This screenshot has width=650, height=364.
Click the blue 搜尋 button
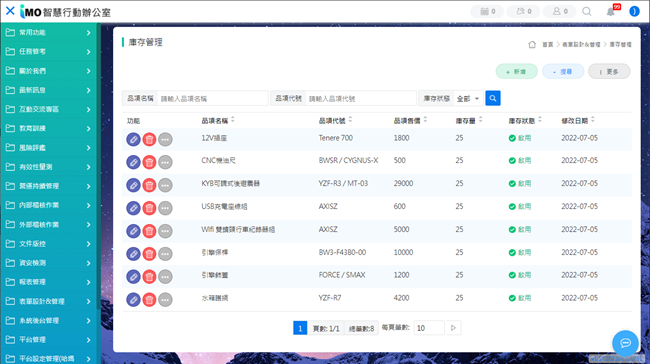(563, 71)
